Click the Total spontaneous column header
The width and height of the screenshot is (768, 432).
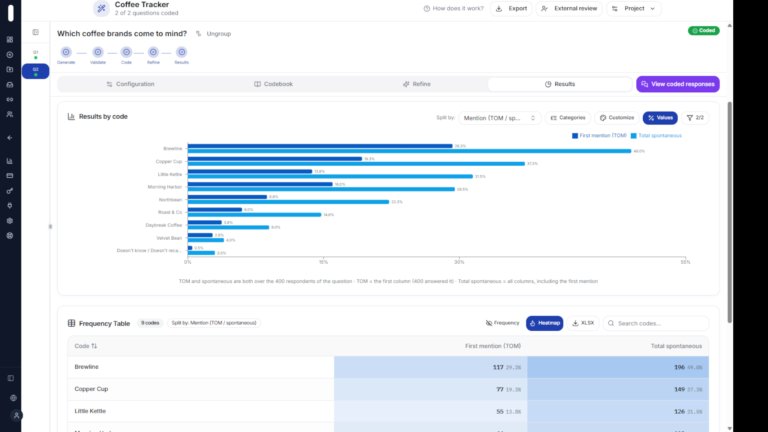pos(676,346)
